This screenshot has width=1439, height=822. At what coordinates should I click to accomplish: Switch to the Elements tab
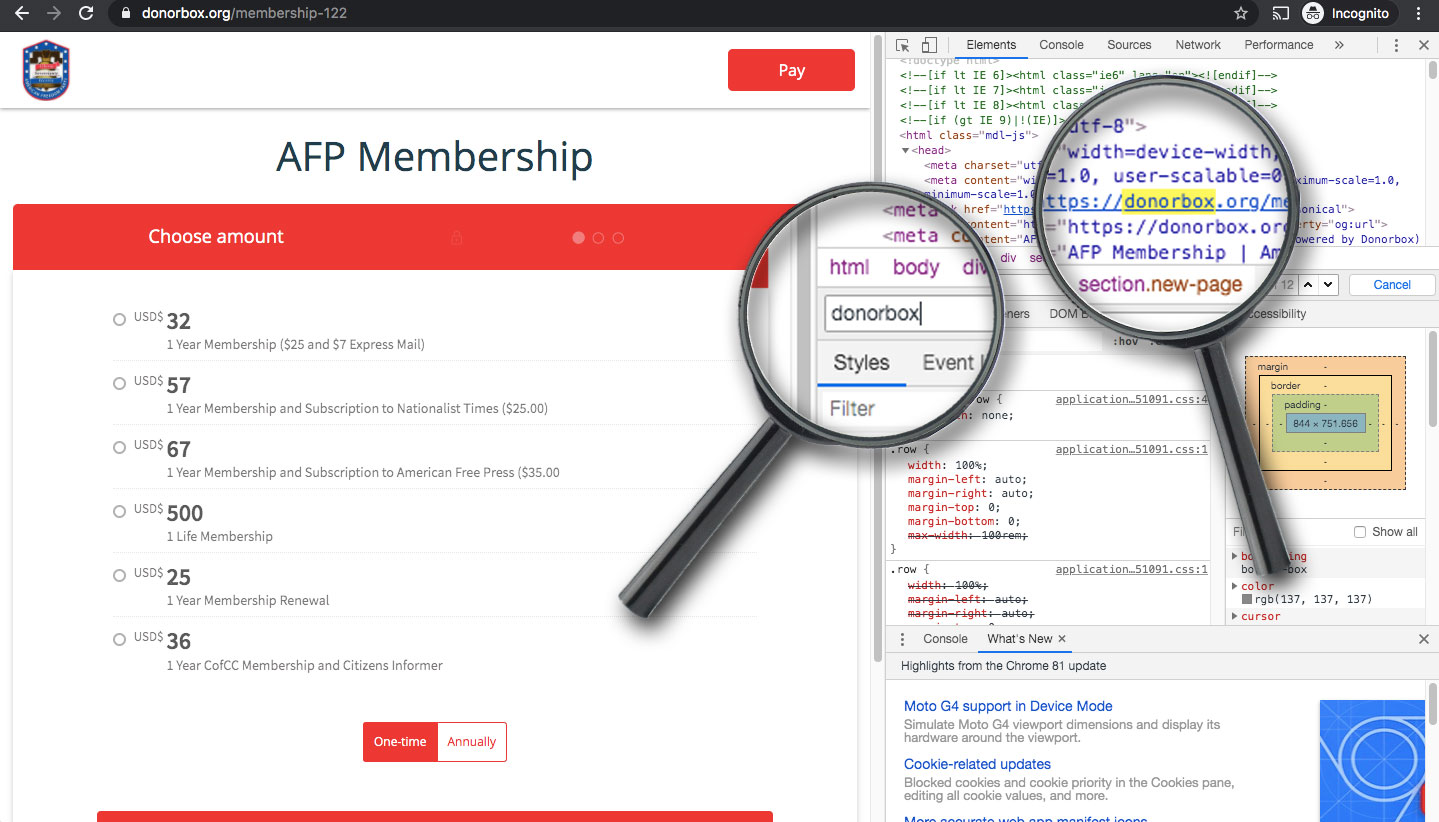[991, 45]
